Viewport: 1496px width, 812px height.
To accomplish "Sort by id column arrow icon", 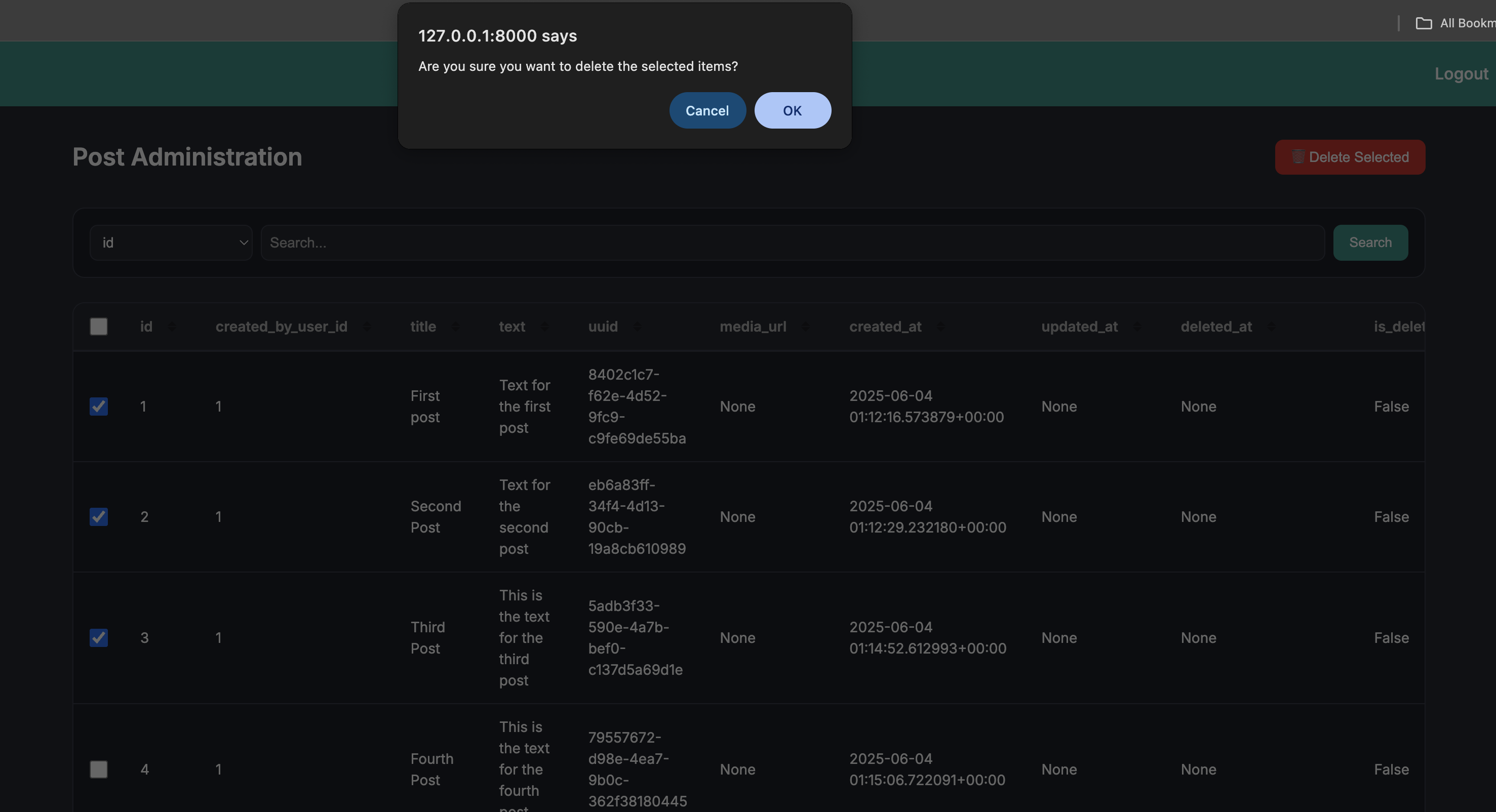I will coord(171,327).
